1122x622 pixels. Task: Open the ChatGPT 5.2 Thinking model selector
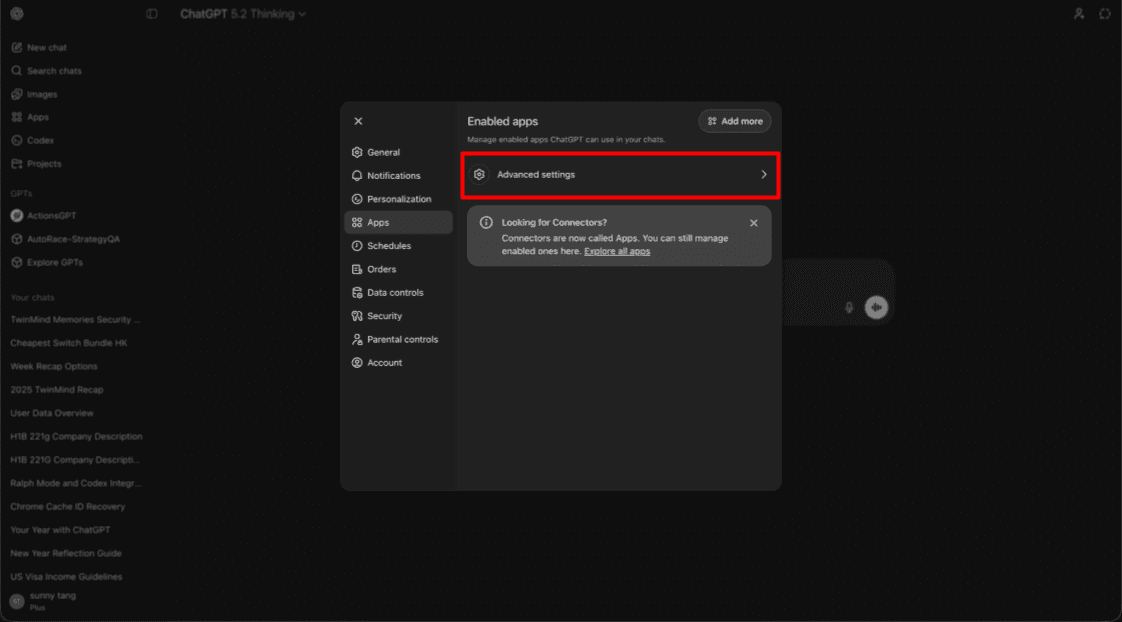(x=243, y=14)
